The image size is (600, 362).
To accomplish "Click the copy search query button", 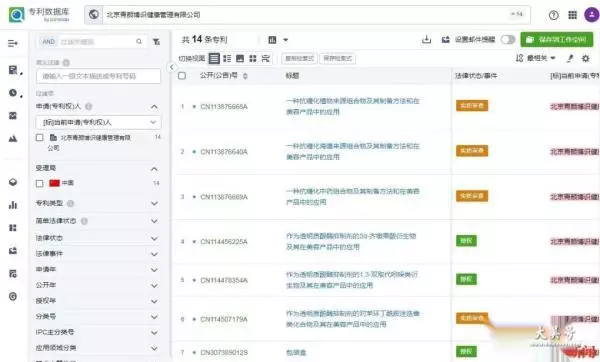I will pos(300,58).
